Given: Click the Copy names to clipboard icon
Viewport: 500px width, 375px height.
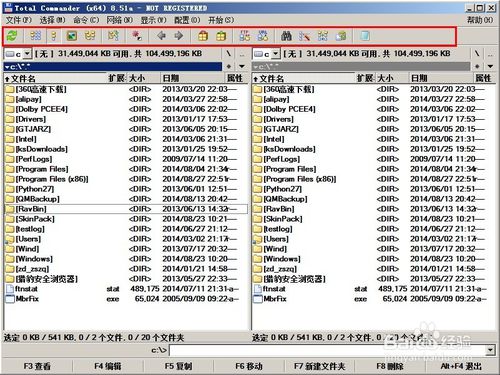Looking at the screenshot, I should click(341, 36).
